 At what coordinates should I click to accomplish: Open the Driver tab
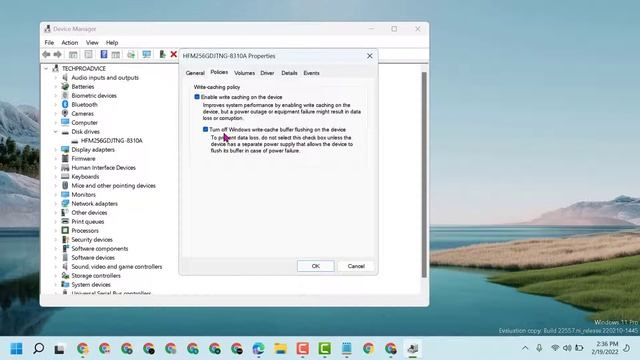tap(267, 73)
